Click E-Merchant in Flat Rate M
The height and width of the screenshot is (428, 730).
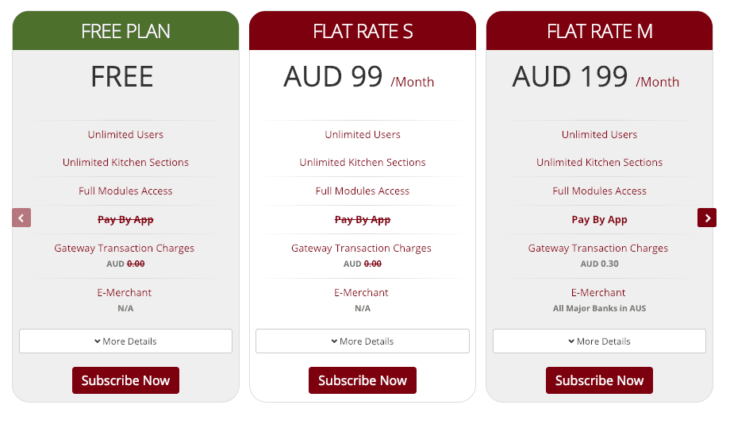(x=599, y=293)
